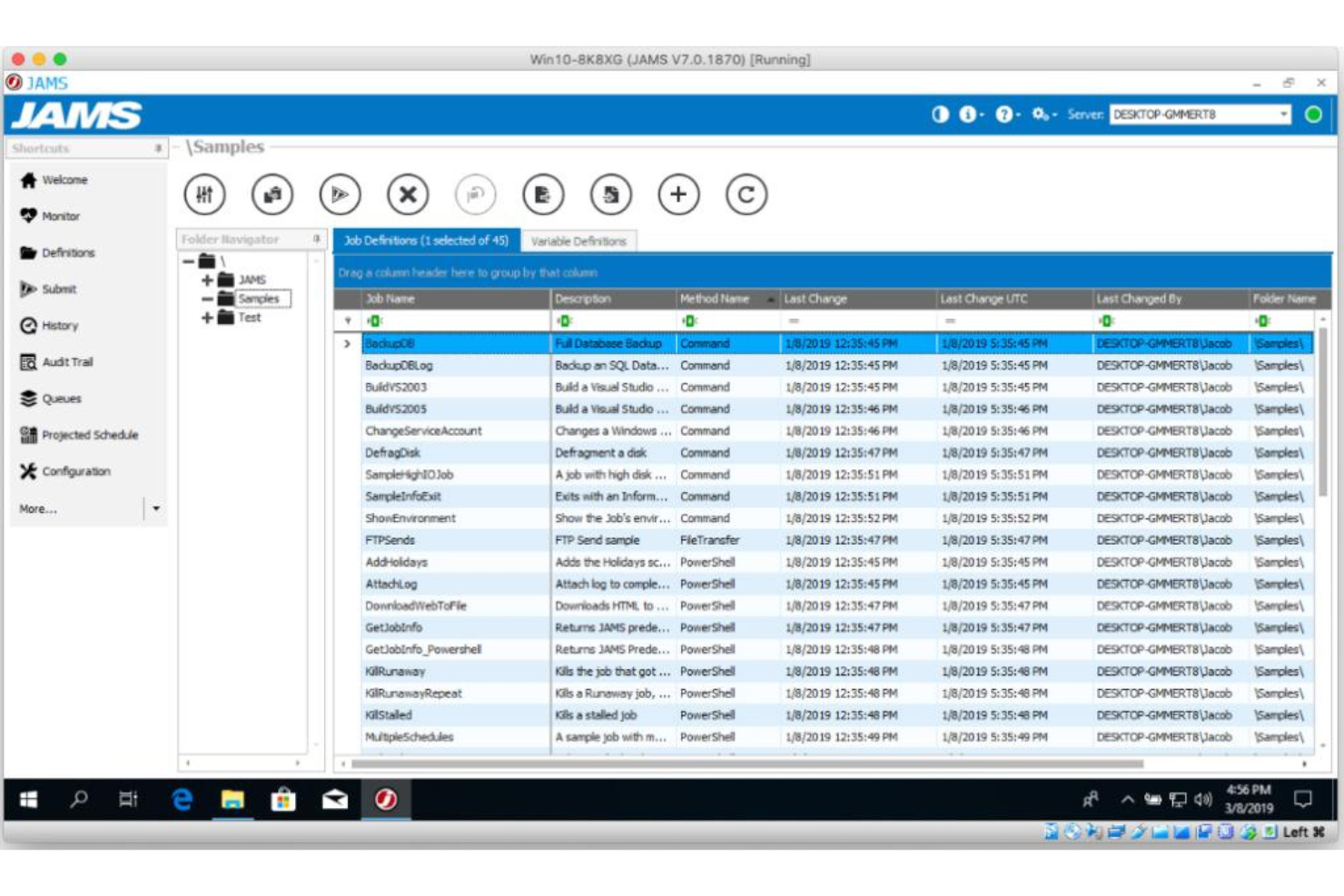Add a new job with the plus icon

pos(679,193)
